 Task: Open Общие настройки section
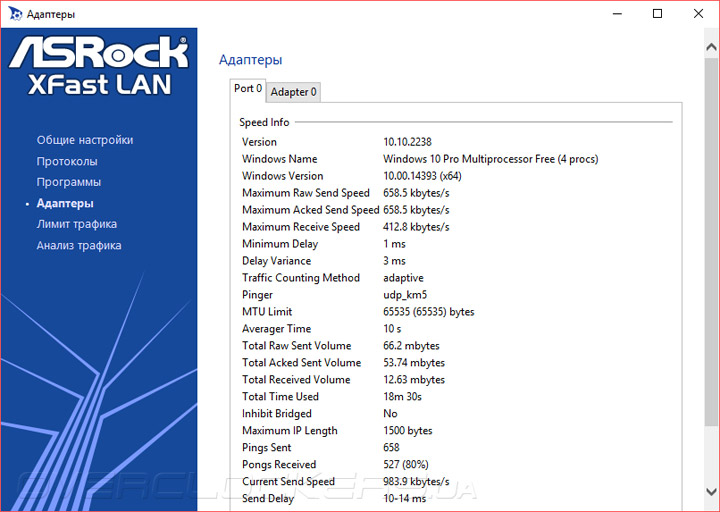pos(85,140)
